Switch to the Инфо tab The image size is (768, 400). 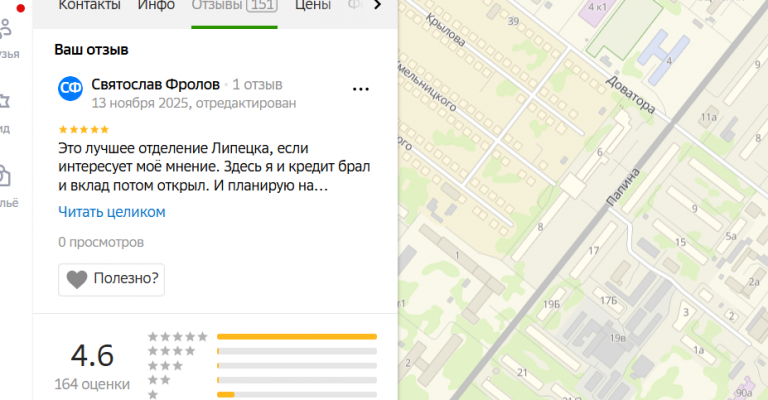156,5
